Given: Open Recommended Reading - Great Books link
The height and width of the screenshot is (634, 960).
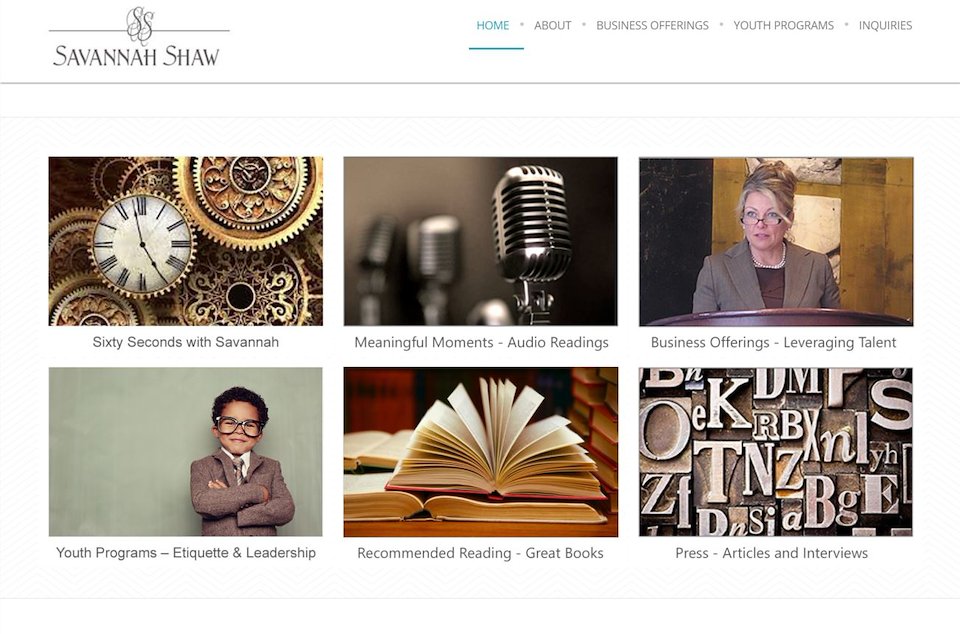Looking at the screenshot, I should click(481, 553).
